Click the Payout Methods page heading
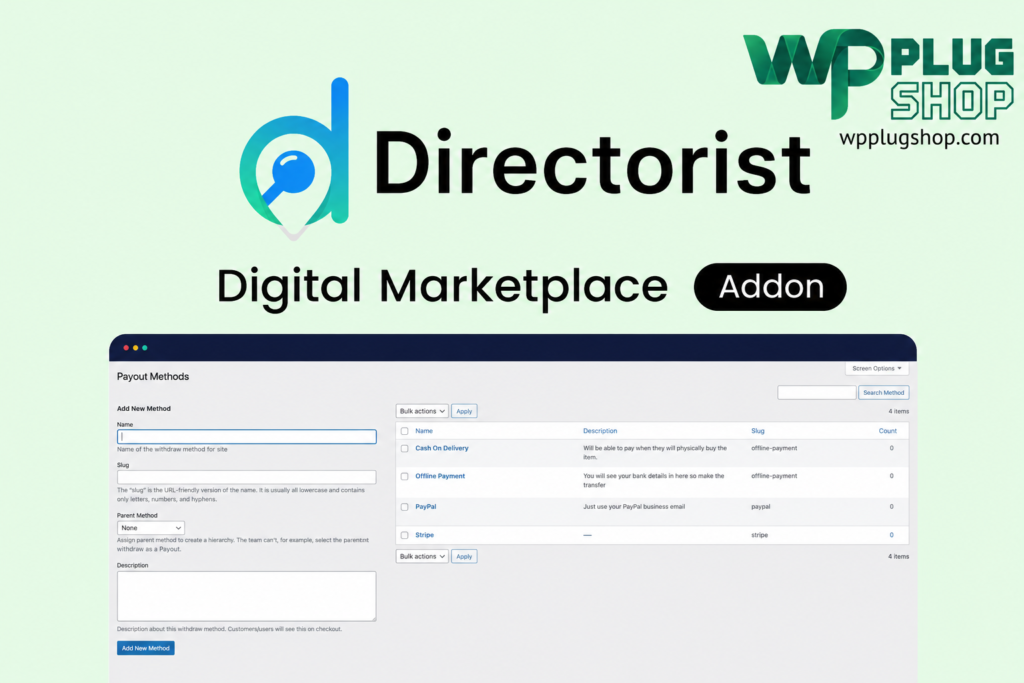 click(153, 377)
